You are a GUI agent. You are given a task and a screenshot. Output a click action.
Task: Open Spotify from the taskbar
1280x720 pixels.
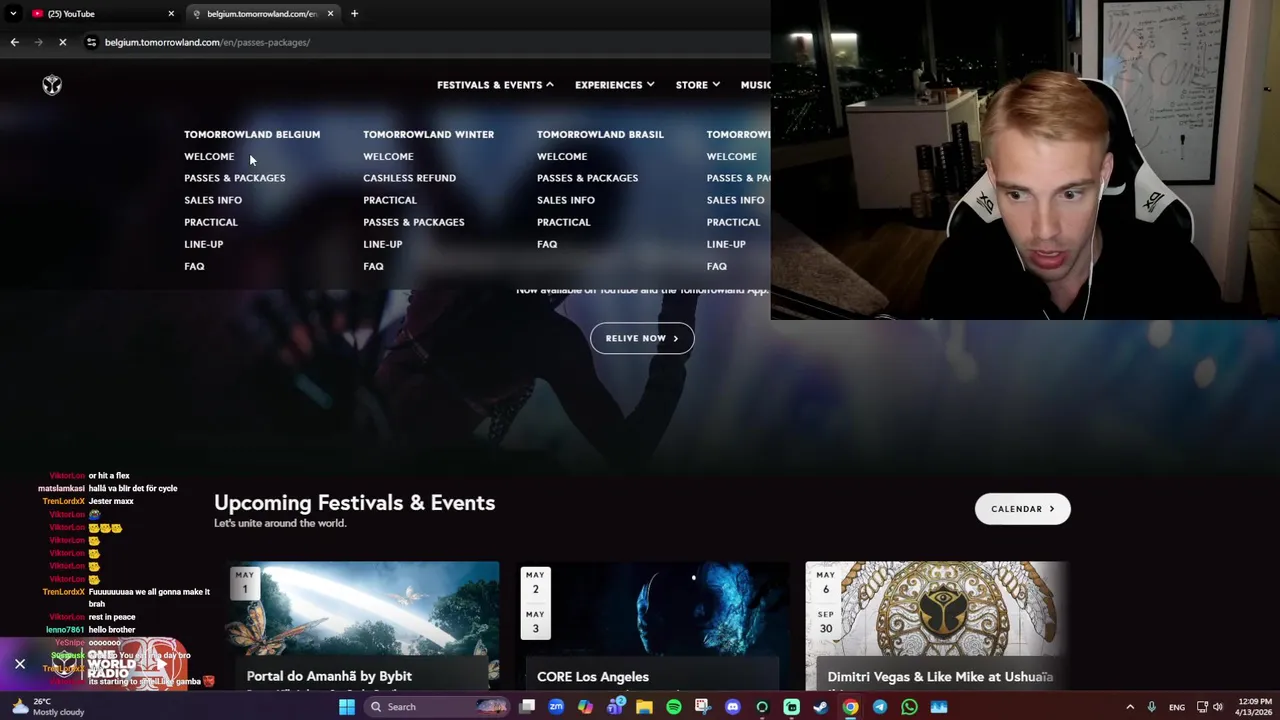(x=674, y=707)
